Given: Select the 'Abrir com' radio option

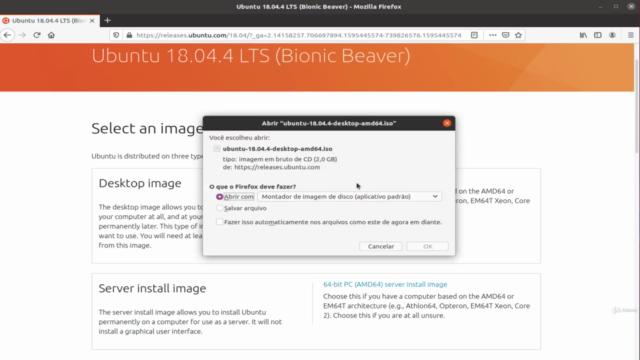Looking at the screenshot, I should [x=220, y=197].
